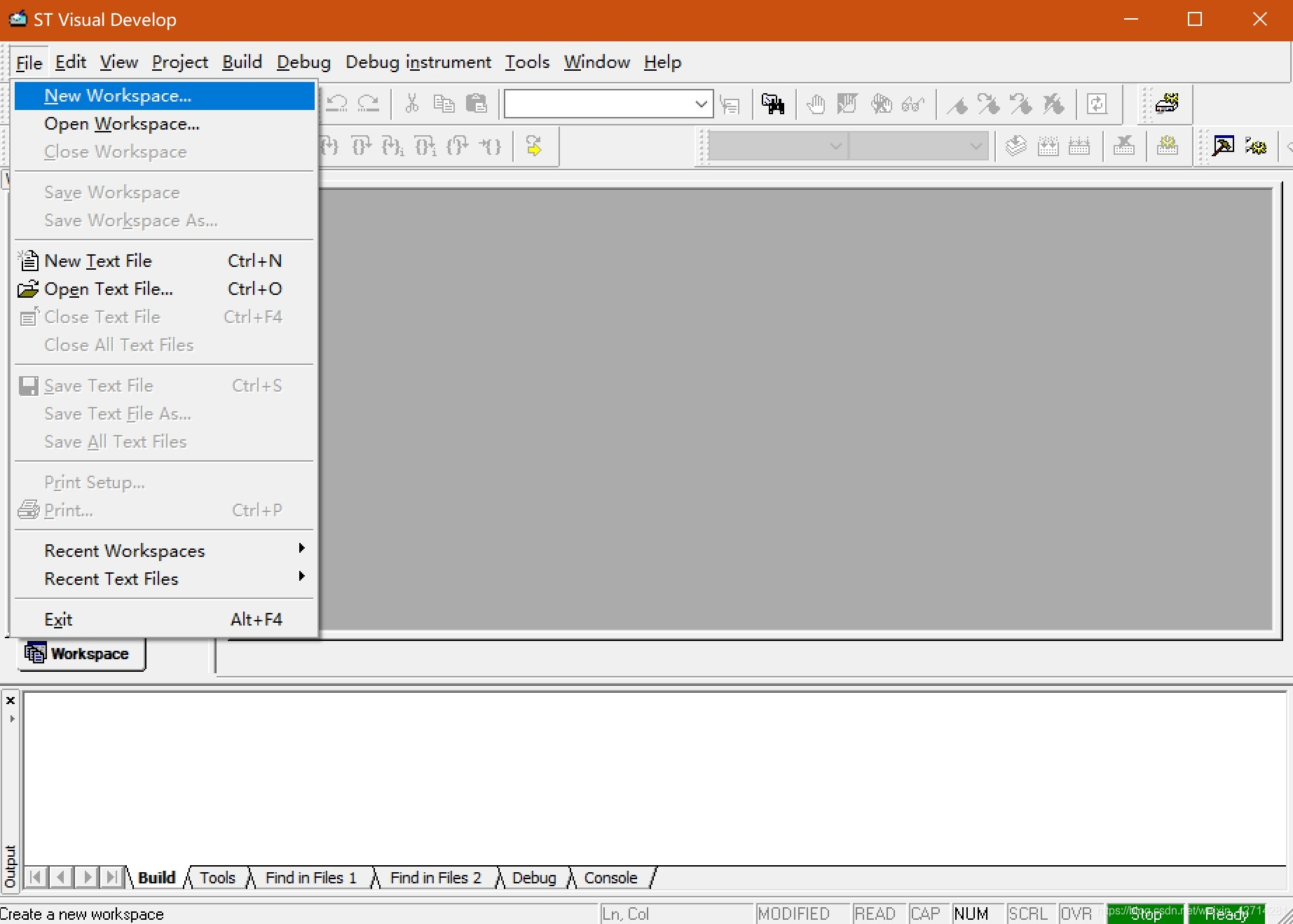Click the icon right of the search combo
The height and width of the screenshot is (924, 1293).
pyautogui.click(x=730, y=105)
